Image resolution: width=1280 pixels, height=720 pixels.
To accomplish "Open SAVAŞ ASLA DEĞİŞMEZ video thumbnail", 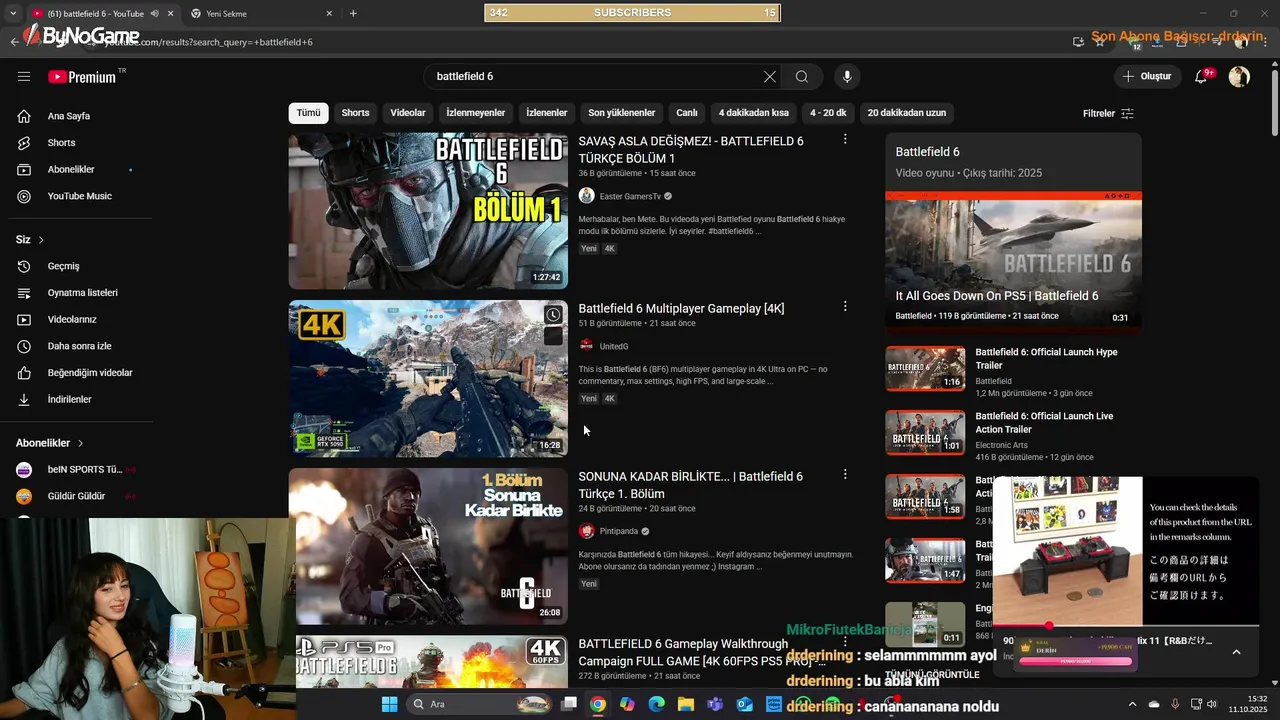I will pyautogui.click(x=428, y=211).
